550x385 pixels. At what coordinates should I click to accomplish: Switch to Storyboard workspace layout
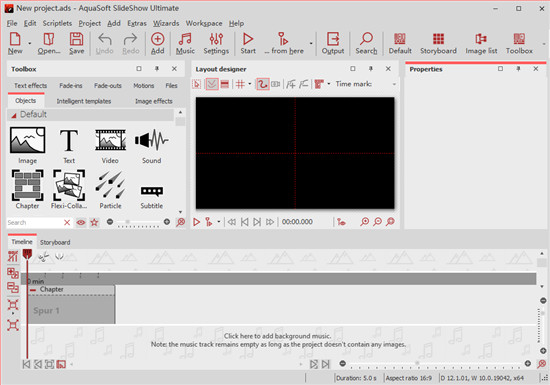click(x=438, y=43)
